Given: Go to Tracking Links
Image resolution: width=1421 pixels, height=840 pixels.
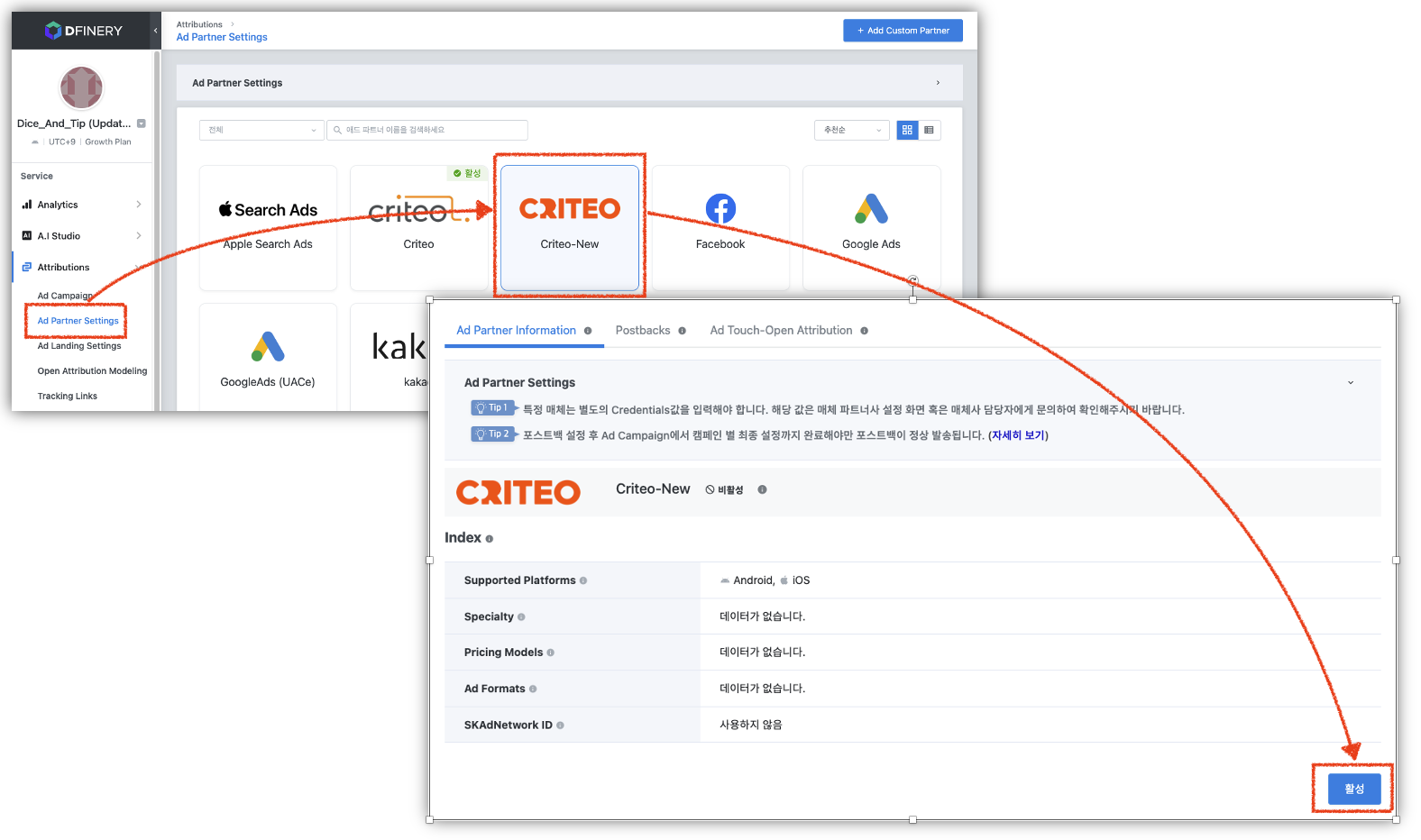Looking at the screenshot, I should 67,397.
